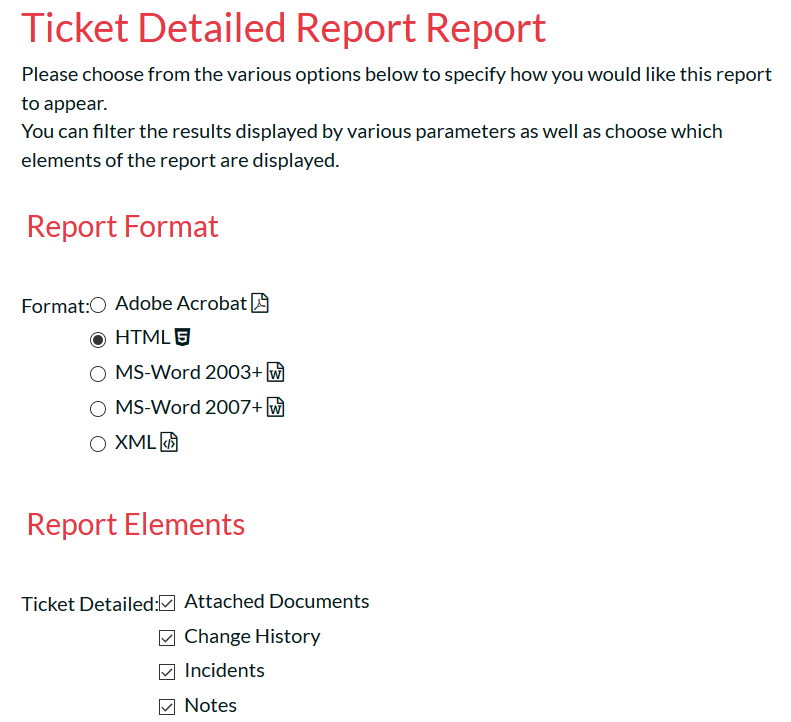Viewport: 791px width, 722px height.
Task: Click the Report Elements section heading
Action: click(x=136, y=524)
